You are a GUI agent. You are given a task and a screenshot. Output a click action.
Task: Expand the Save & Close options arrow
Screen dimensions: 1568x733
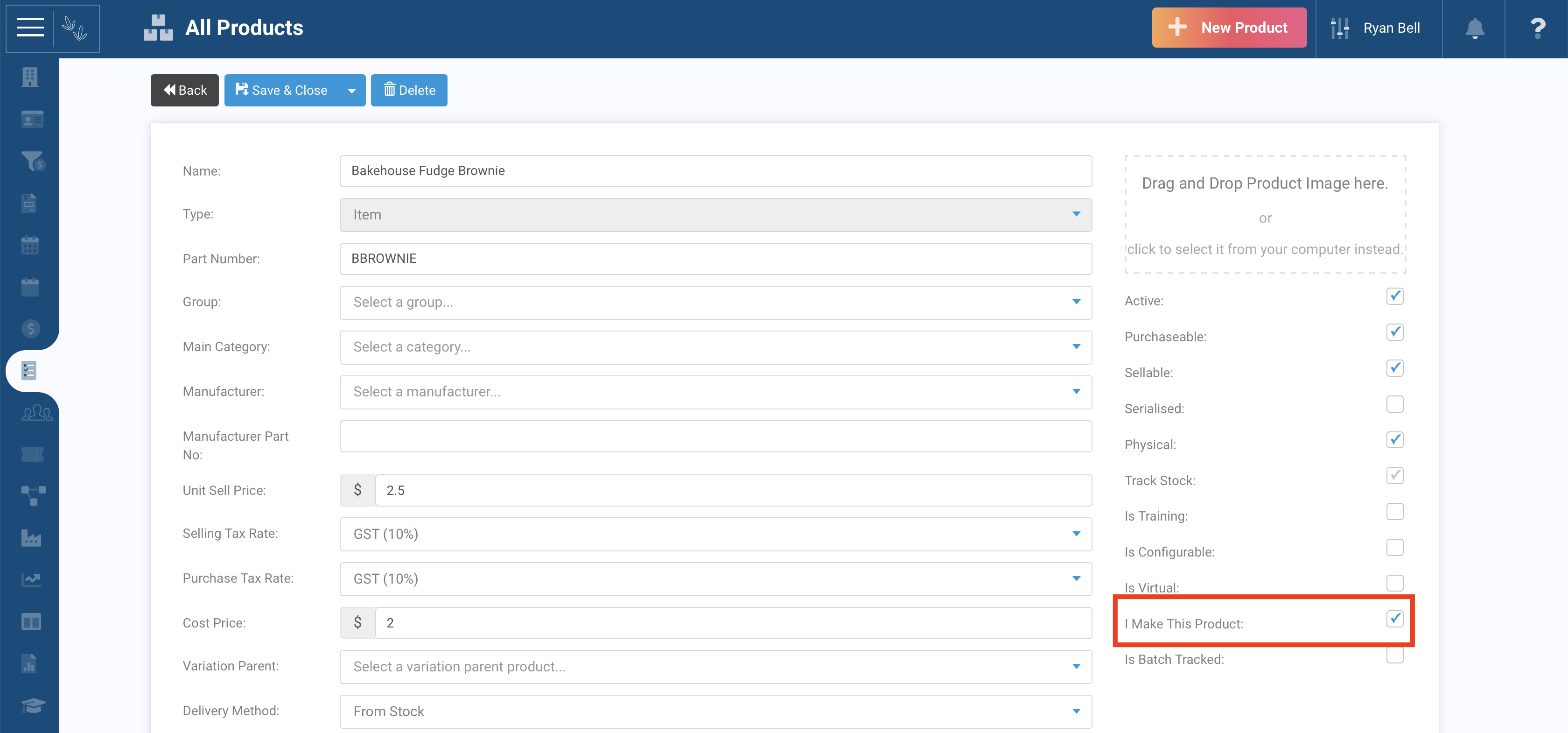pyautogui.click(x=352, y=91)
